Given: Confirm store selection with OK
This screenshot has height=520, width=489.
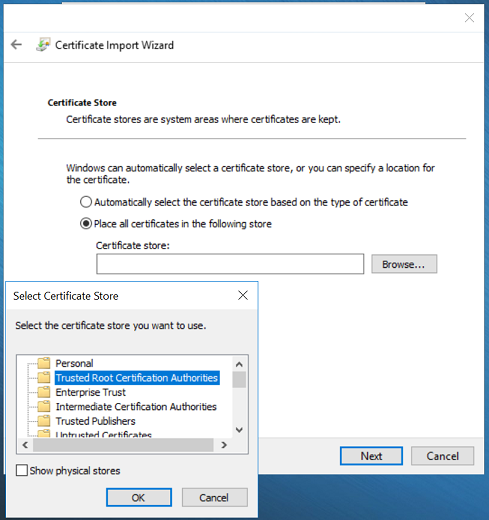Looking at the screenshot, I should click(x=139, y=497).
